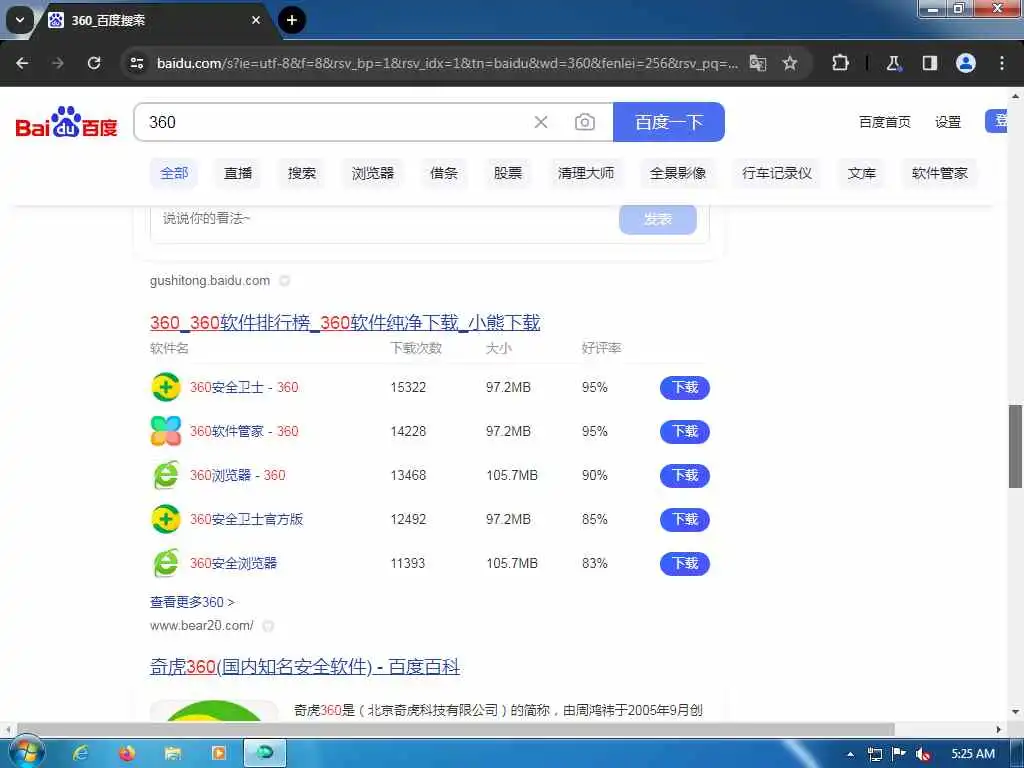Open the 360软件管家 - 360 link

point(244,431)
